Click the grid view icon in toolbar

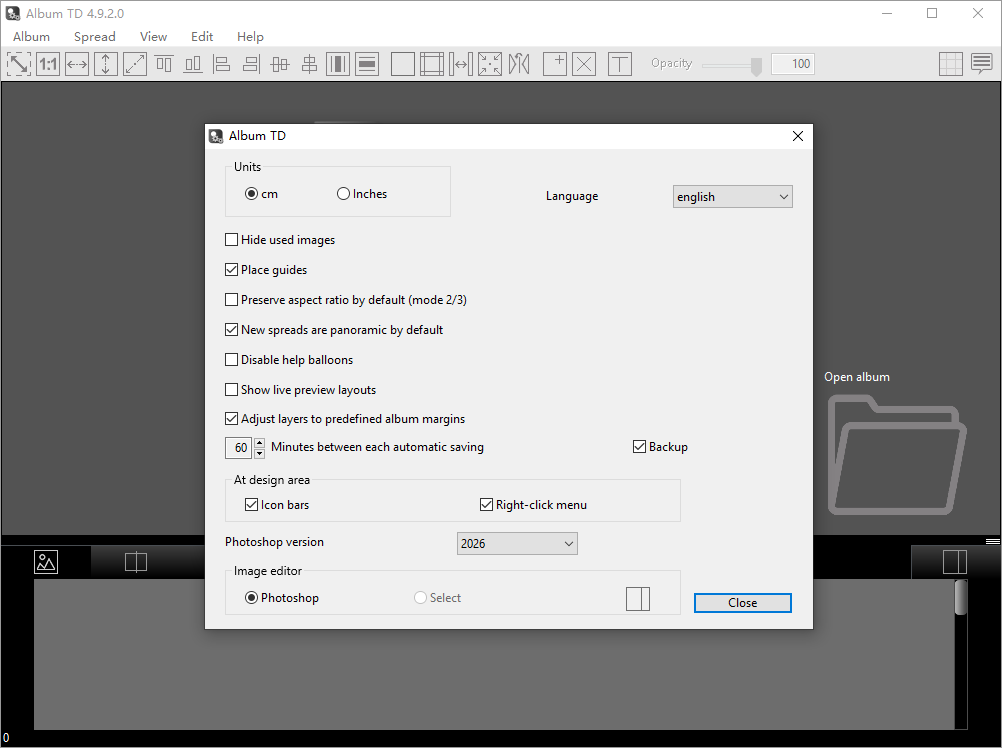click(951, 64)
